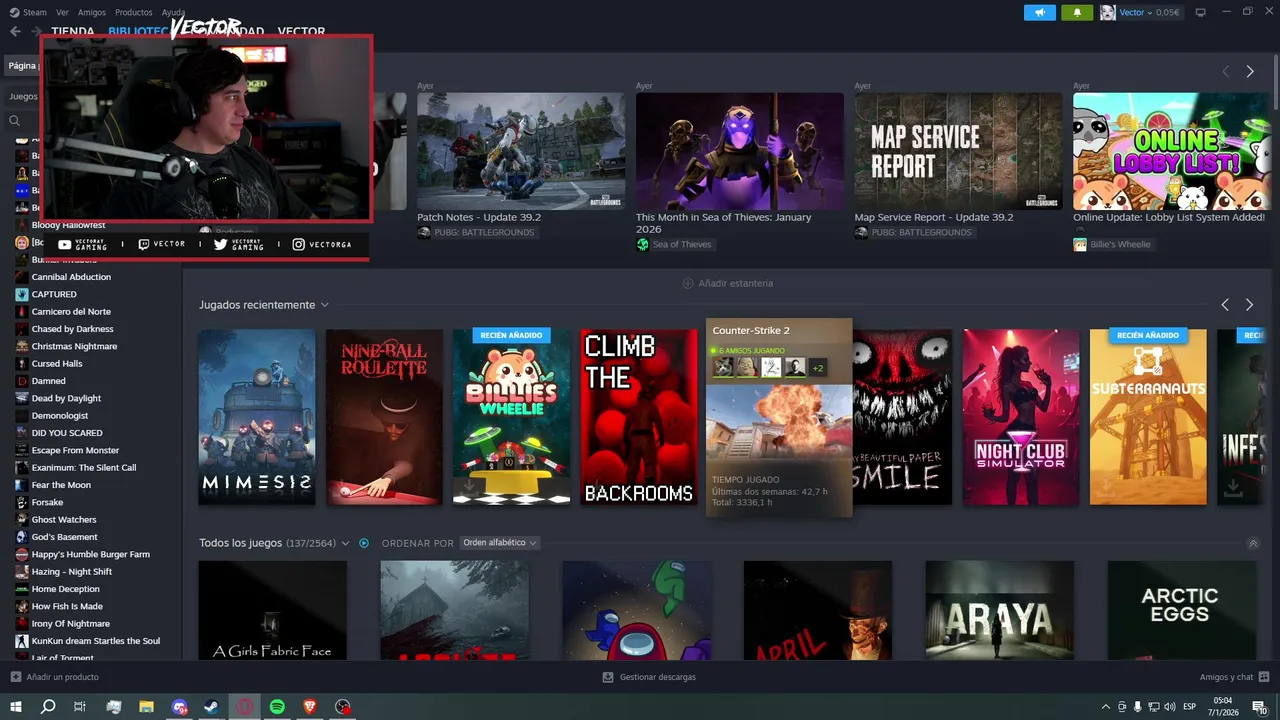Open Subterranauts game cover
1280x720 pixels.
click(1148, 417)
